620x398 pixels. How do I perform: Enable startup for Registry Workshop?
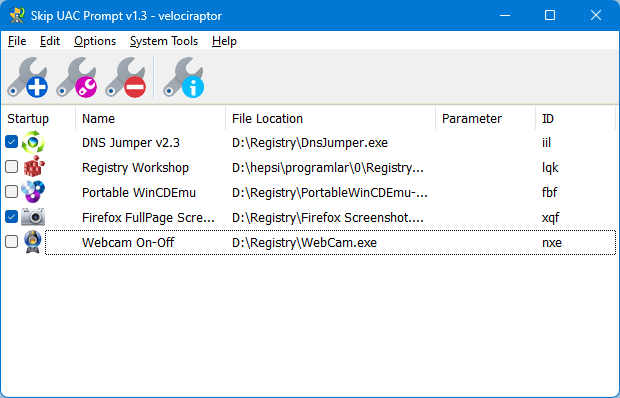click(11, 167)
